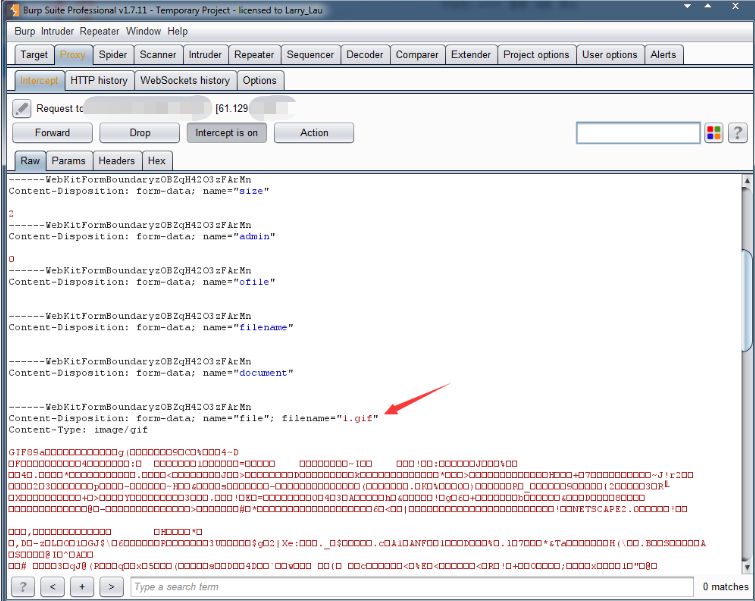Click the help question mark icon beside the comment field
Image resolution: width=755 pixels, height=601 pixels.
click(x=738, y=133)
